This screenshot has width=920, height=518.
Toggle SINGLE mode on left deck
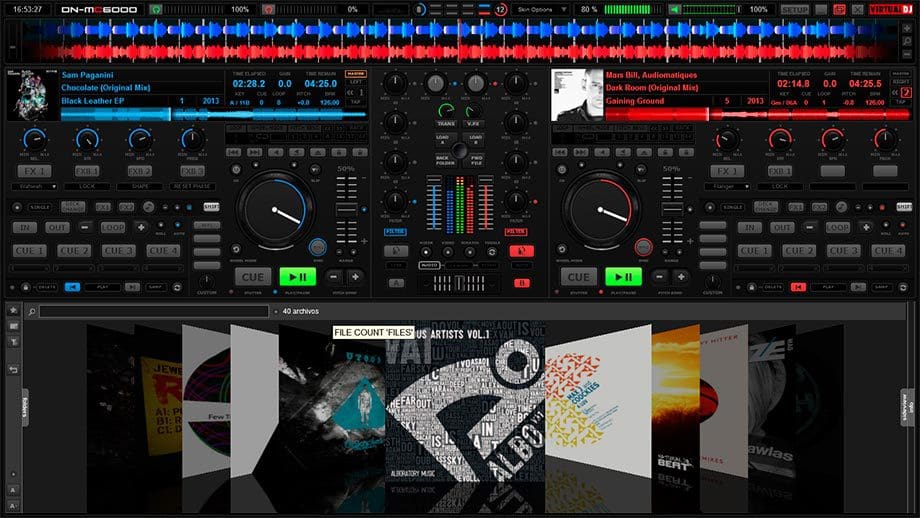(x=40, y=207)
